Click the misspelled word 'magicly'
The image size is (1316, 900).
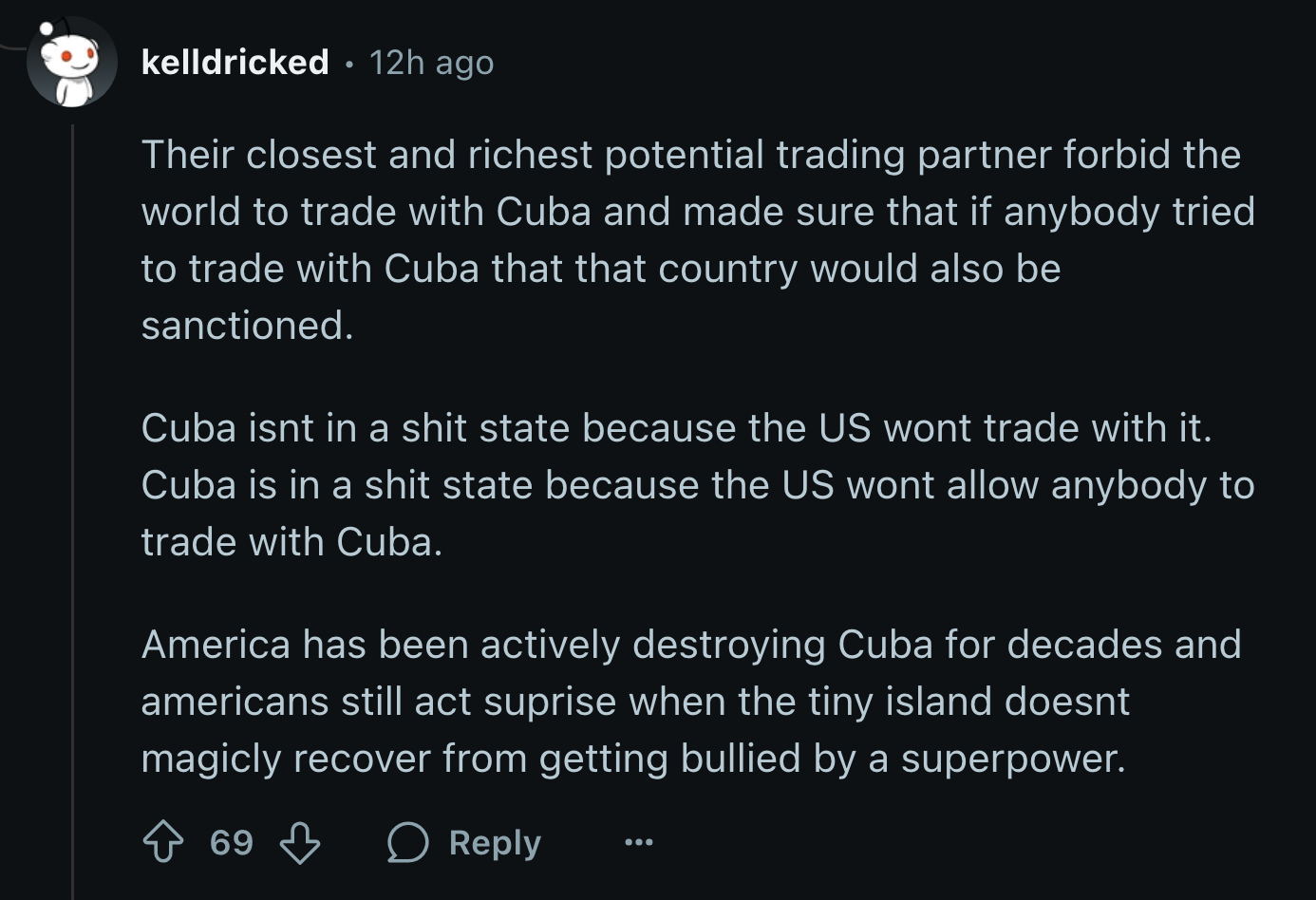(211, 759)
